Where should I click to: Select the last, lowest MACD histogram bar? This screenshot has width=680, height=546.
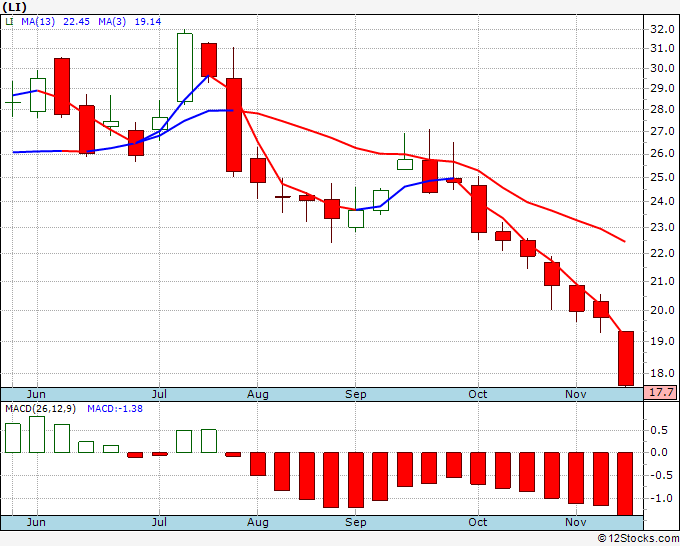coord(625,484)
